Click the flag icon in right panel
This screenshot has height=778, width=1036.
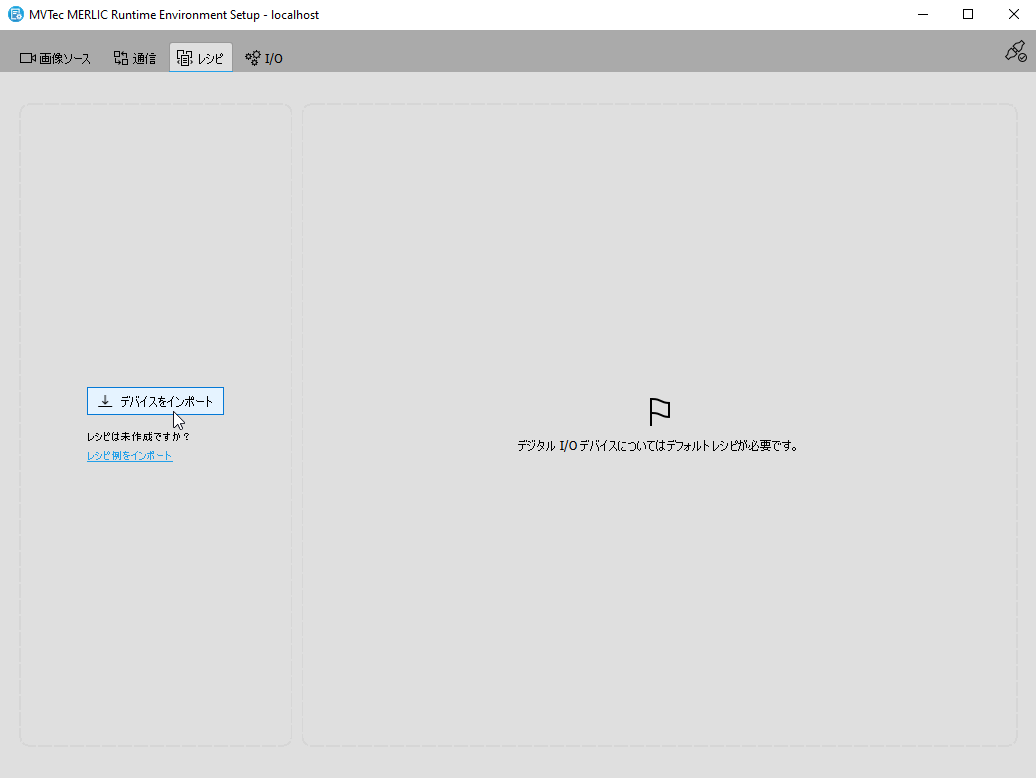660,412
